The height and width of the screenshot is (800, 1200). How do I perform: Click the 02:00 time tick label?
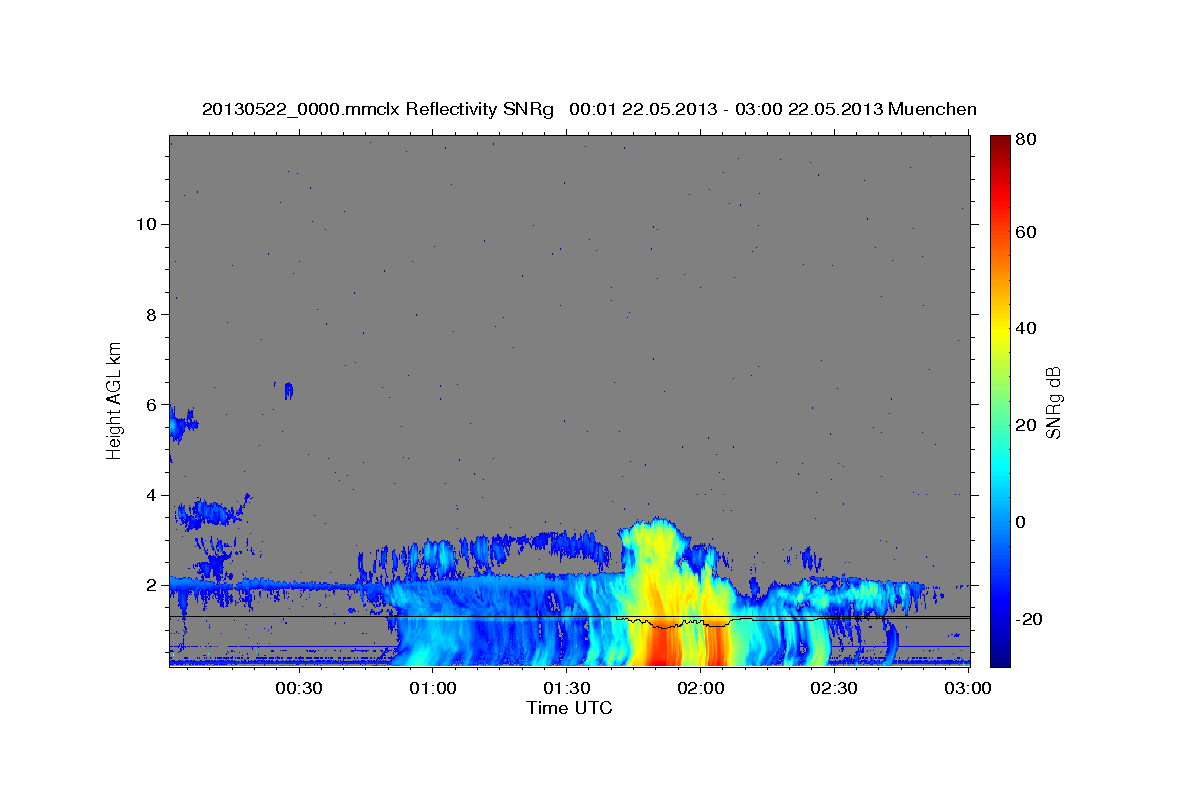tap(701, 688)
